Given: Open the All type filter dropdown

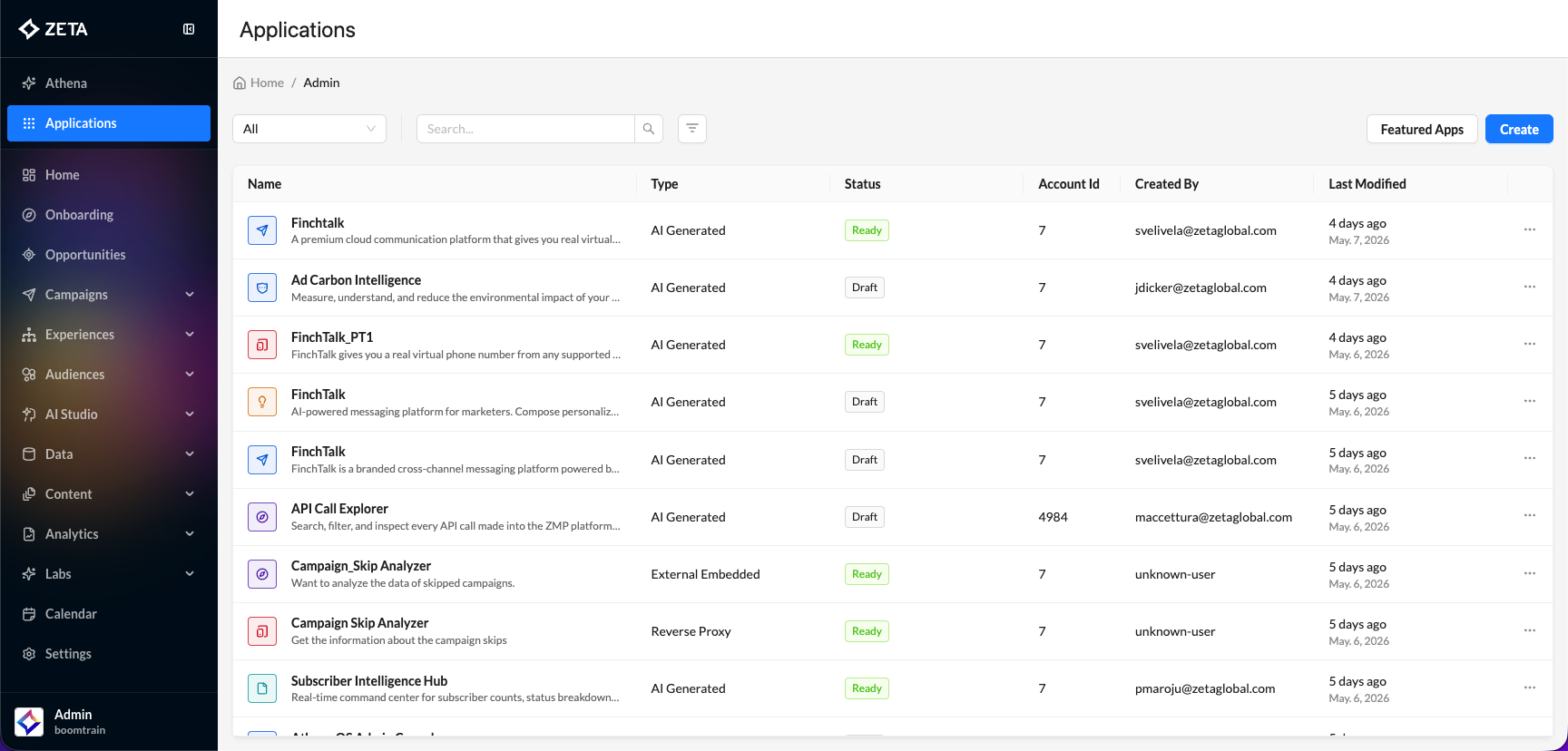Looking at the screenshot, I should (x=309, y=129).
